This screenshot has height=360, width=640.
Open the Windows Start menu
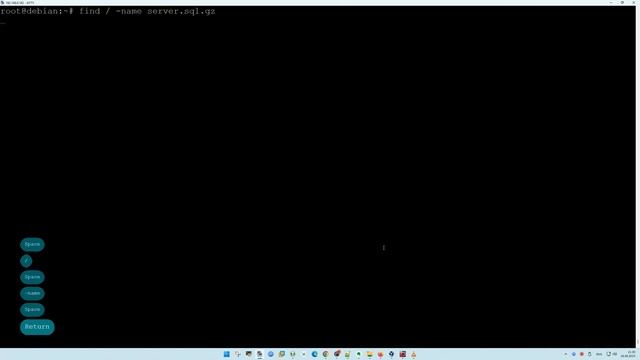[x=227, y=354]
